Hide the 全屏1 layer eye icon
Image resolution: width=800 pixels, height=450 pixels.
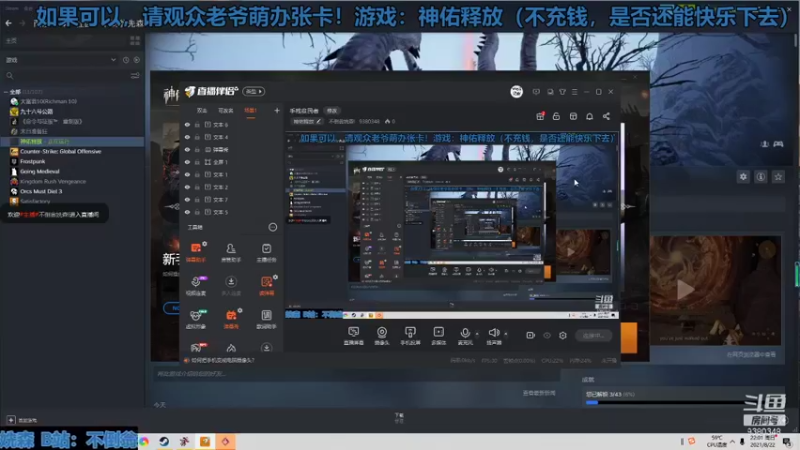point(187,162)
